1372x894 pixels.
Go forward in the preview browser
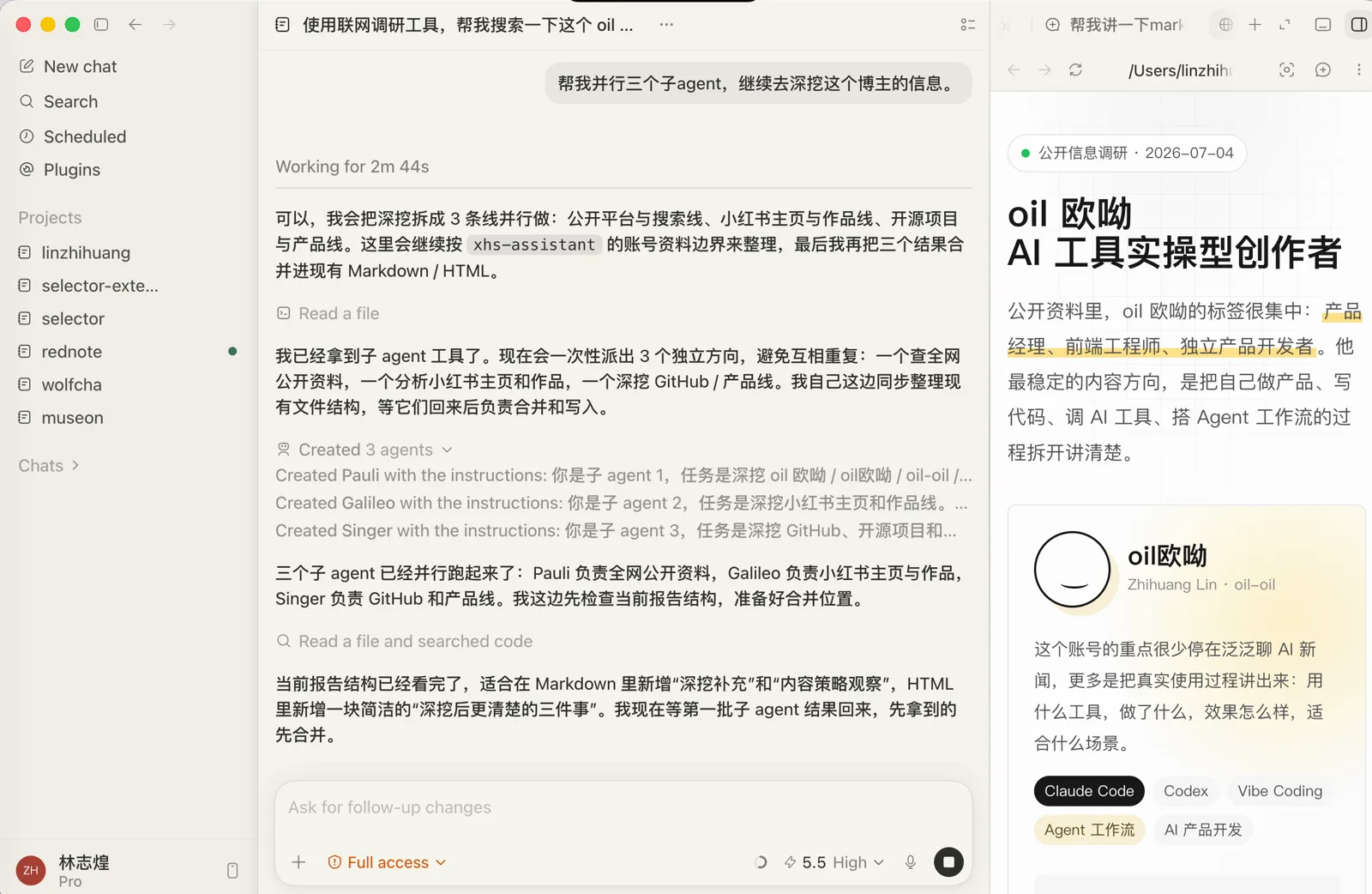click(1044, 69)
